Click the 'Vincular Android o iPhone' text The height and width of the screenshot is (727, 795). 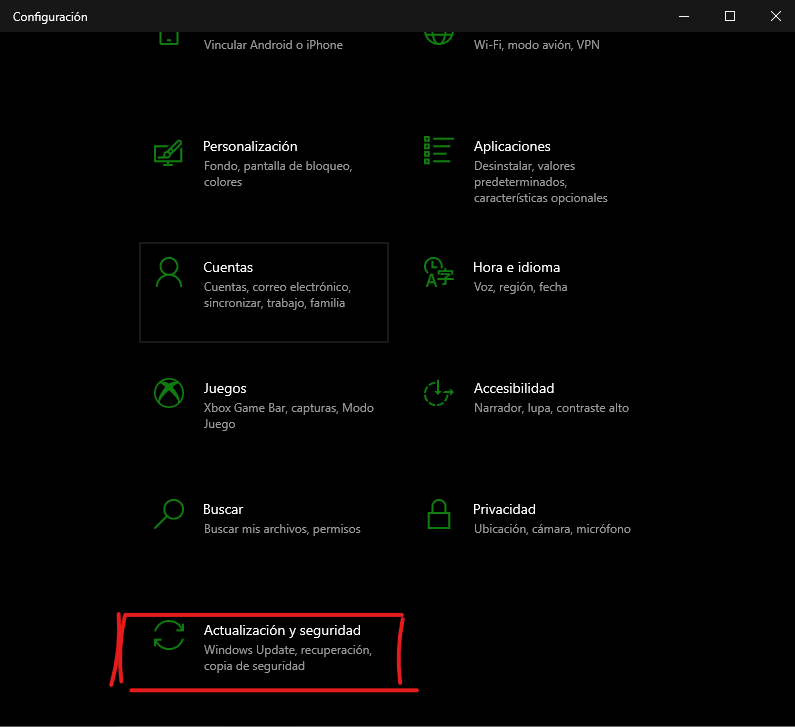point(273,45)
